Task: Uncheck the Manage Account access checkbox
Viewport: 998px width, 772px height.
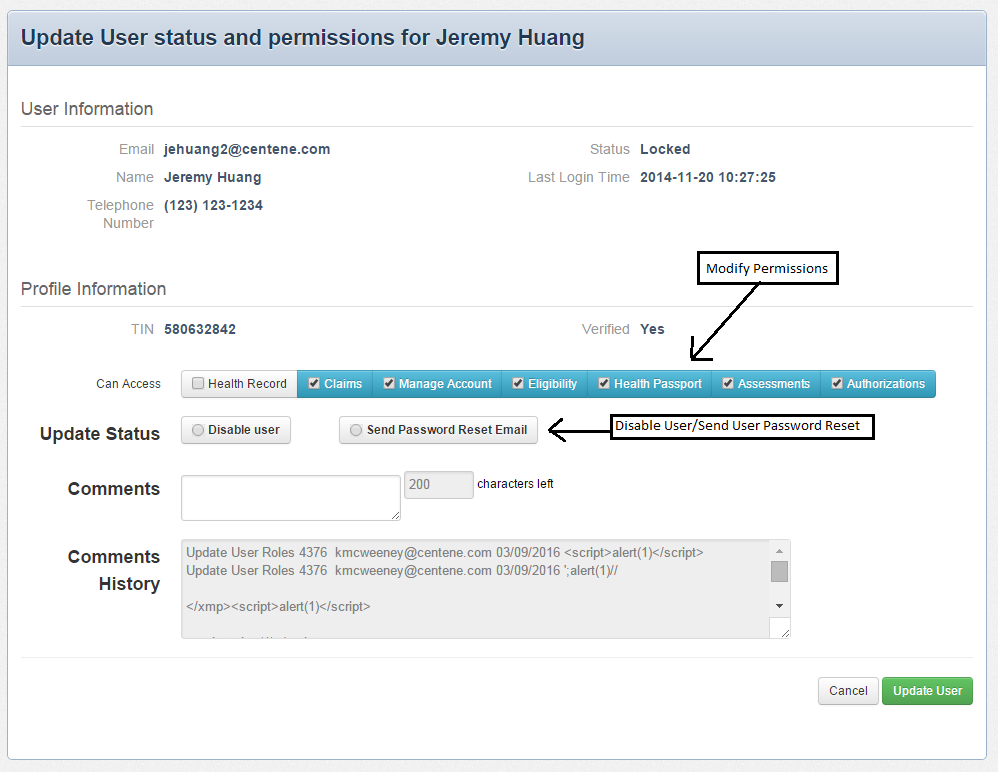Action: coord(389,383)
